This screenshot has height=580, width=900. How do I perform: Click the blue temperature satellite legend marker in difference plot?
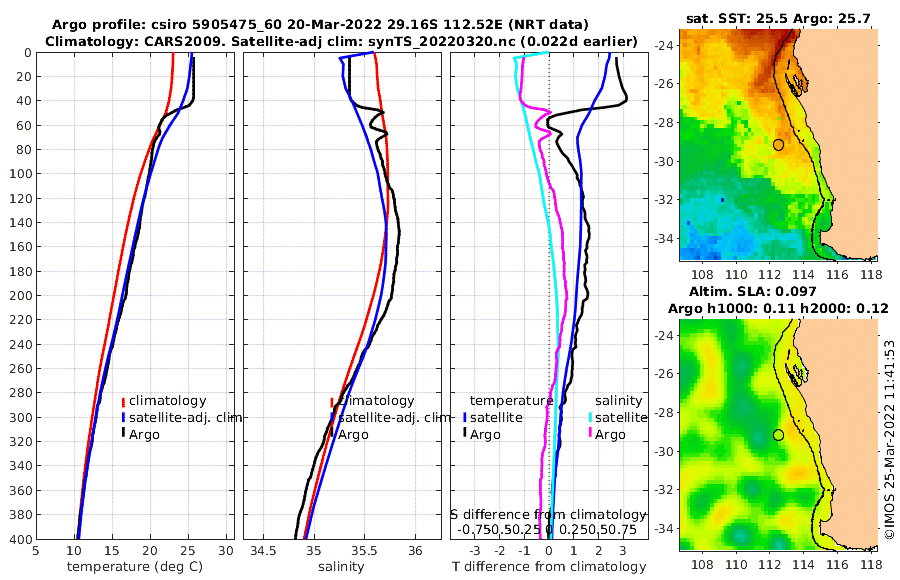[464, 417]
